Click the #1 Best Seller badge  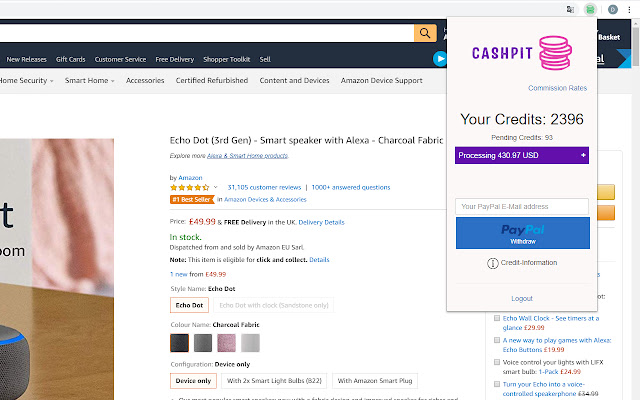(x=192, y=200)
